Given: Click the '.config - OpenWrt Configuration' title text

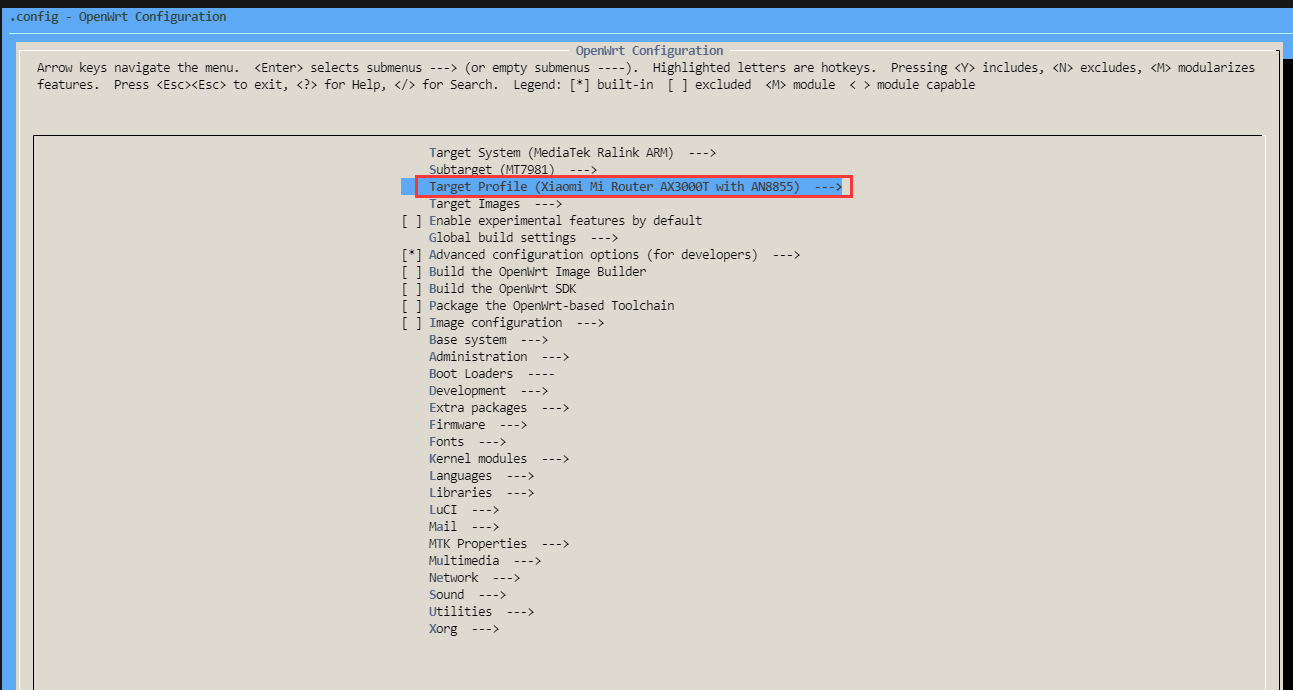Looking at the screenshot, I should [118, 17].
